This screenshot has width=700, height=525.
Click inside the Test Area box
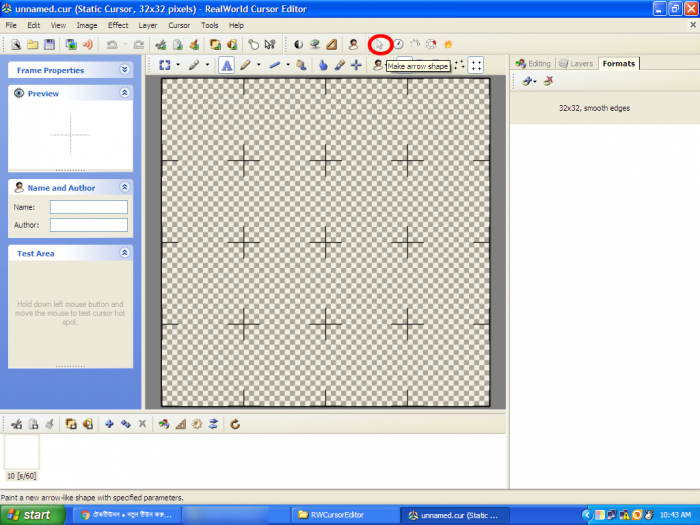pyautogui.click(x=70, y=313)
